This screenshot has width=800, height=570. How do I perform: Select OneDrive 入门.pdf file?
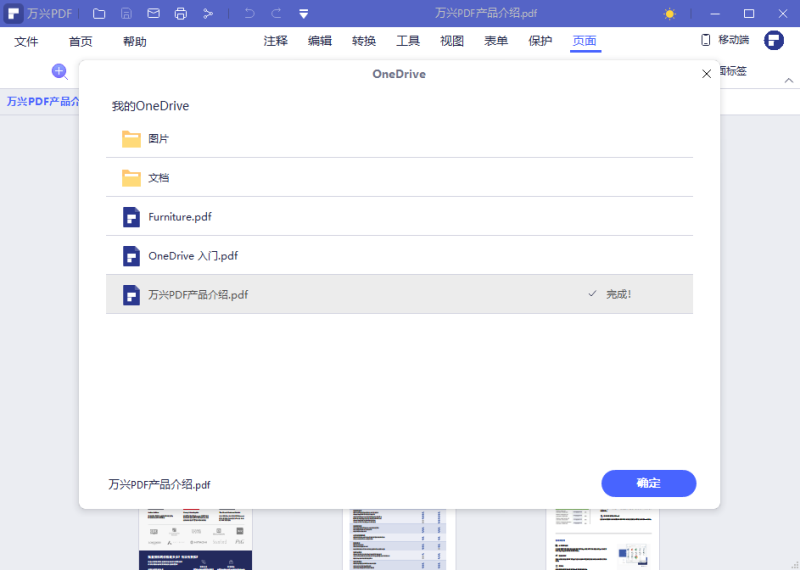pyautogui.click(x=193, y=256)
